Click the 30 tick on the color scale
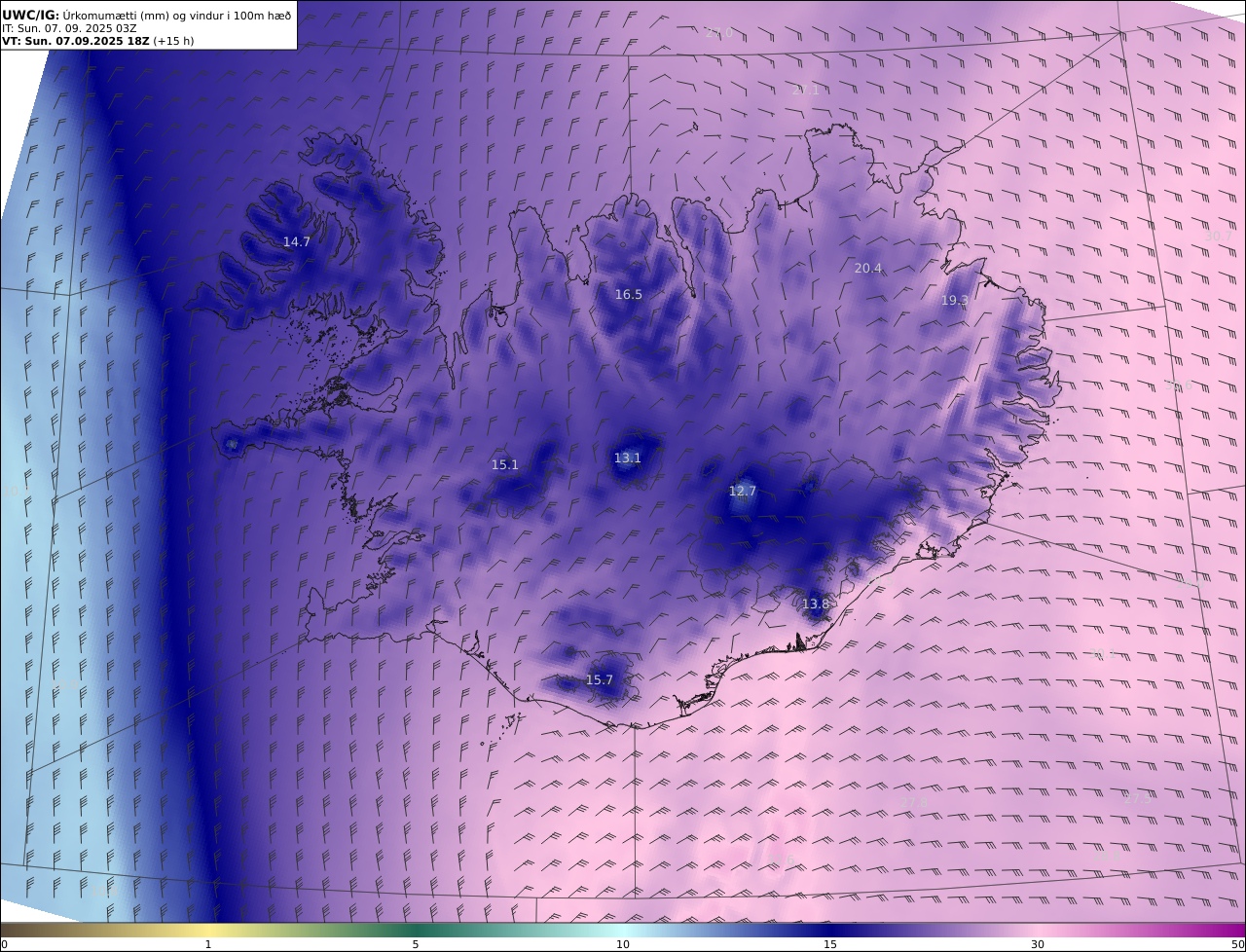 pyautogui.click(x=1038, y=944)
